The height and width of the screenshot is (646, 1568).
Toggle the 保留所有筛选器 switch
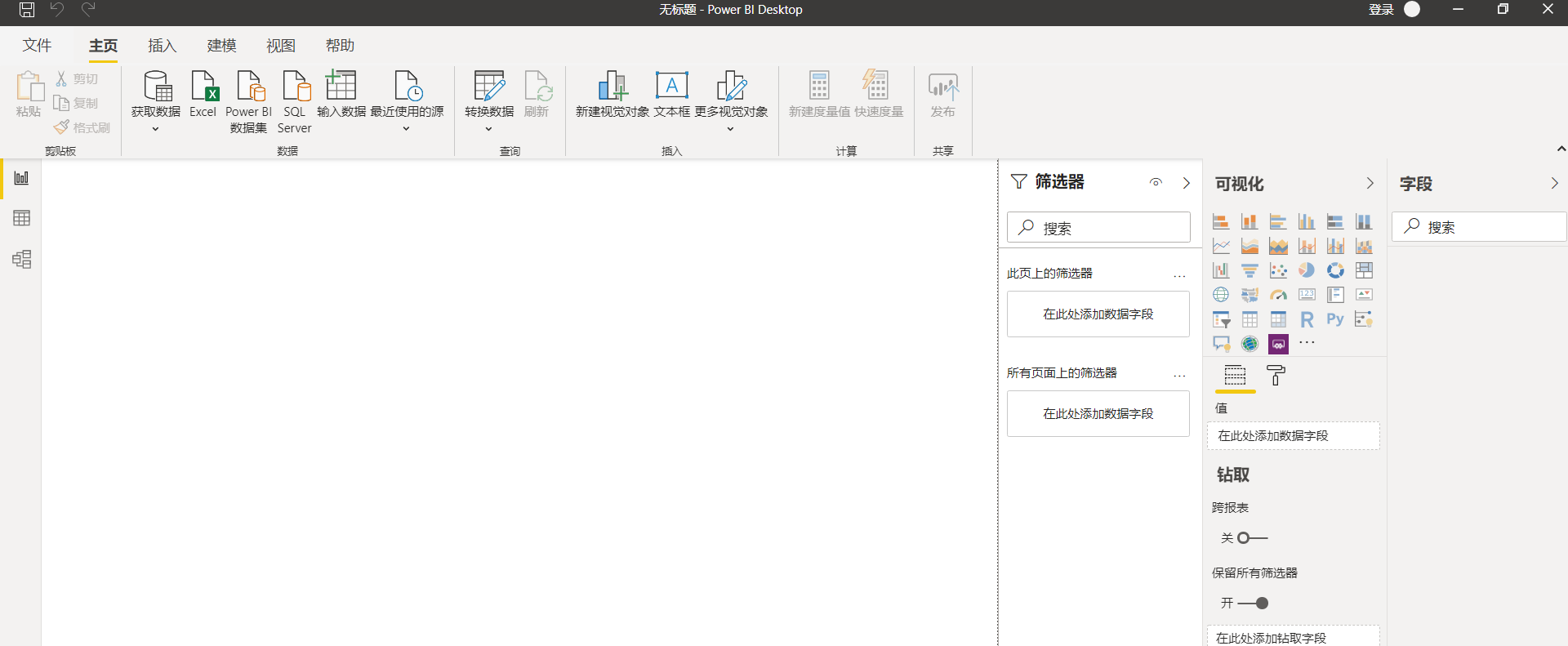pos(1253,604)
